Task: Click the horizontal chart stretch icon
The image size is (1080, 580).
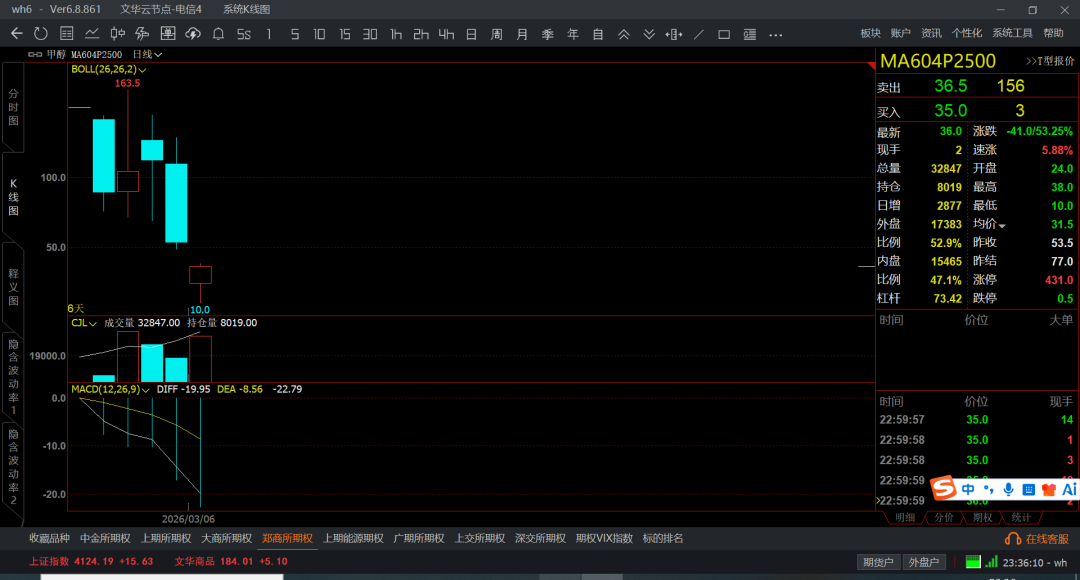Action: tap(674, 34)
